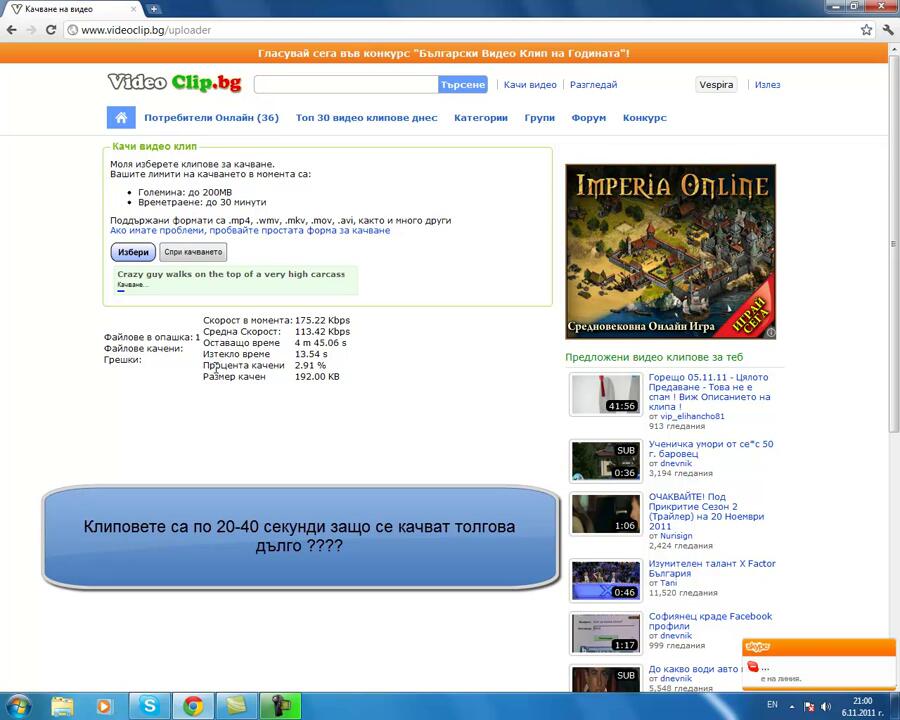Open the EN language selector in taskbar
900x720 pixels.
[772, 705]
